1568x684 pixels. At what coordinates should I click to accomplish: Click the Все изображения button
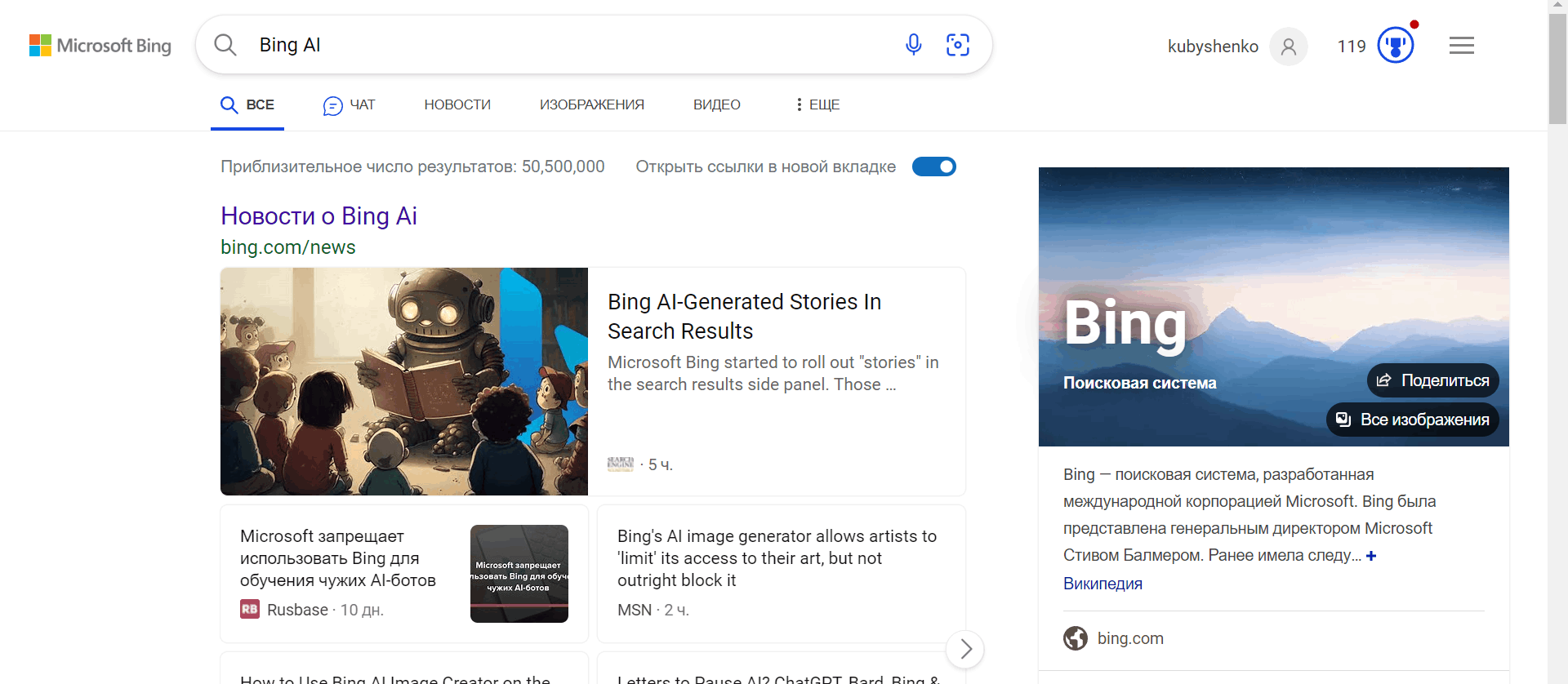click(x=1412, y=420)
